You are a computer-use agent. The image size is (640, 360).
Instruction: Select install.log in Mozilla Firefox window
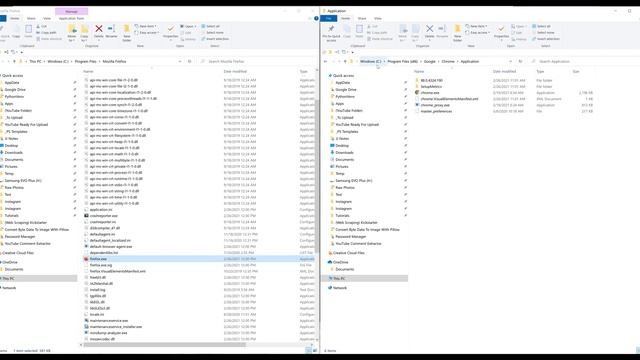coord(97,290)
